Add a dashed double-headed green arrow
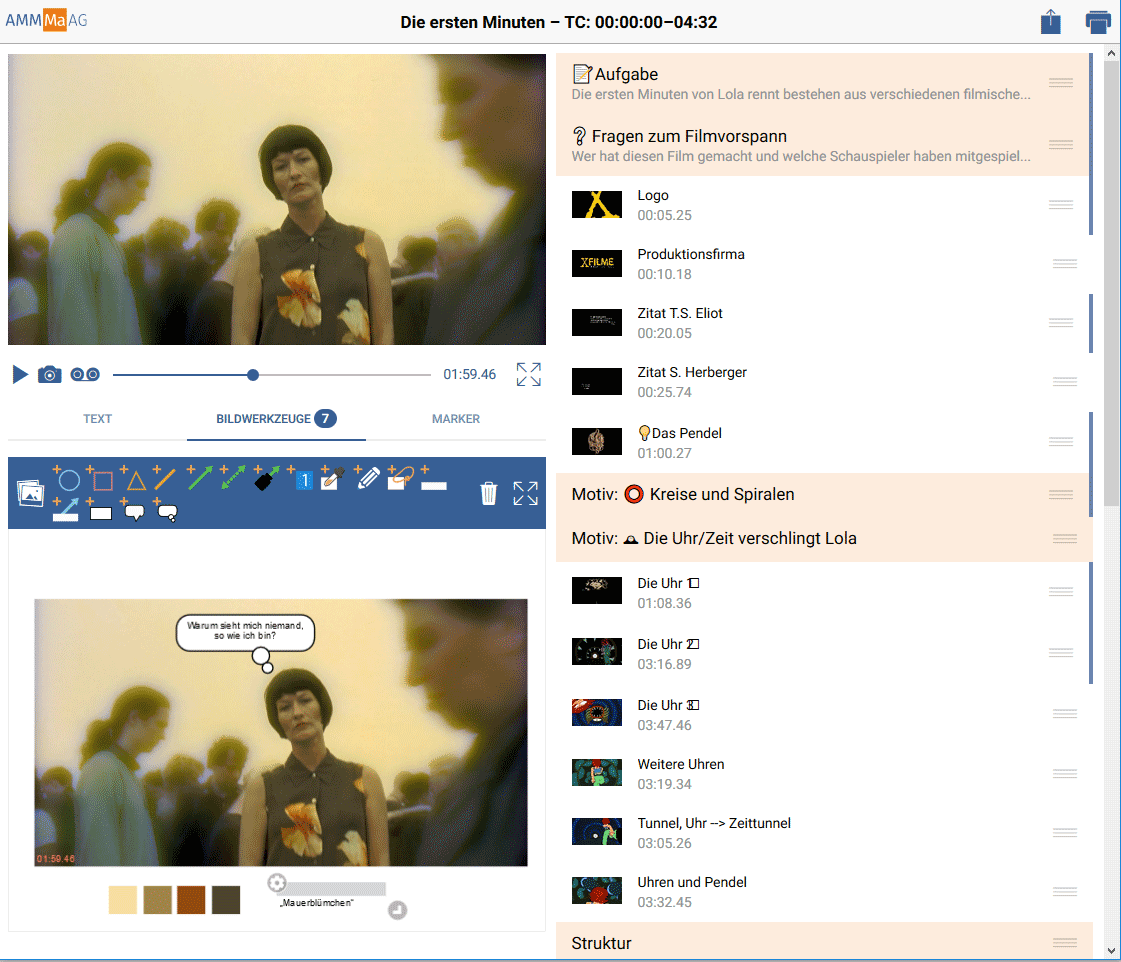This screenshot has height=962, width=1121. click(232, 477)
